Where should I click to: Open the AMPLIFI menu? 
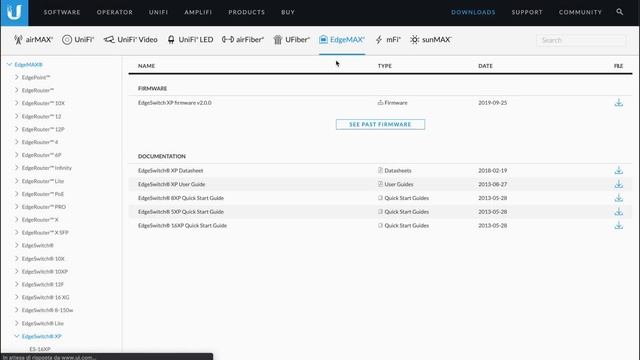coord(198,12)
